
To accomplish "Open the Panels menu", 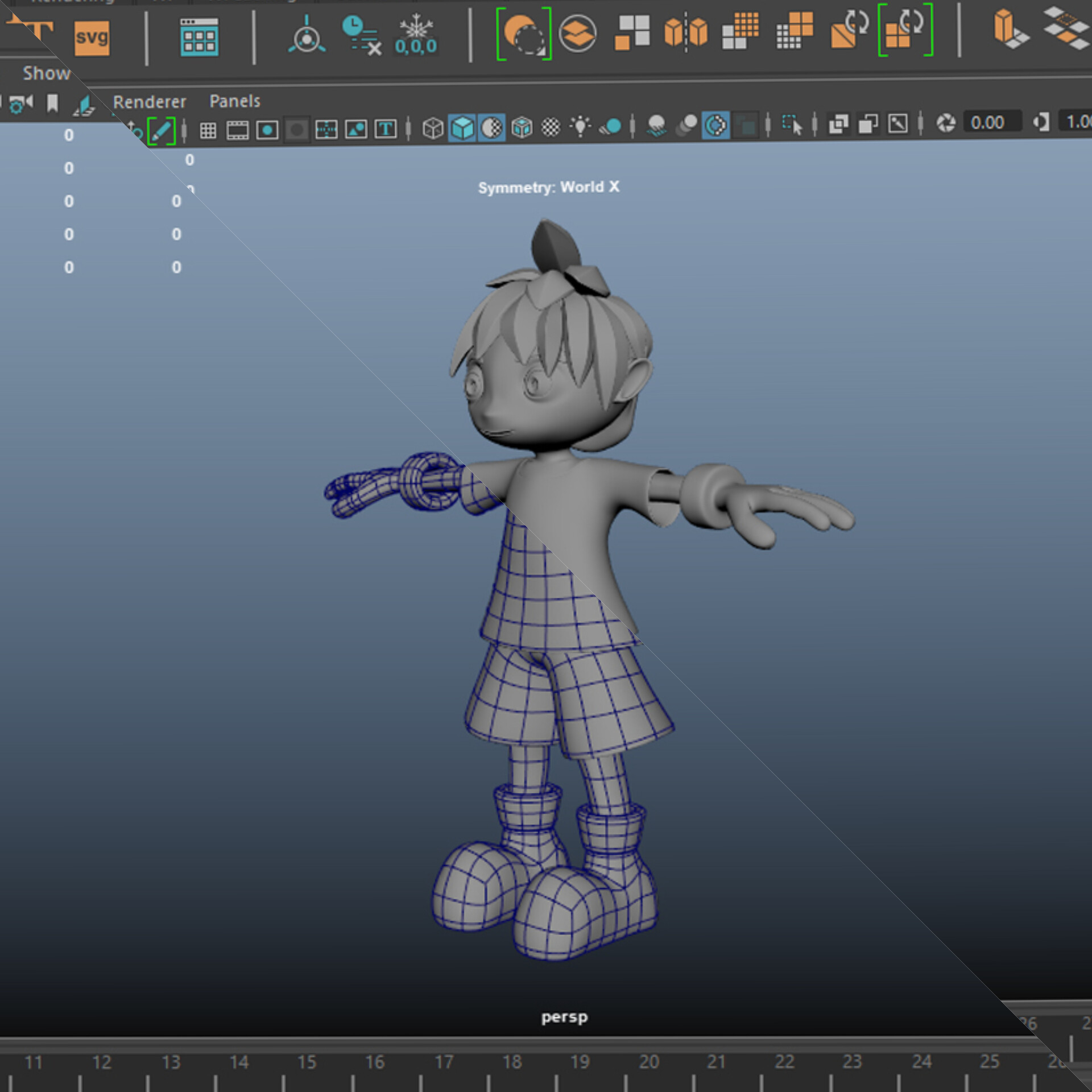I will tap(234, 101).
